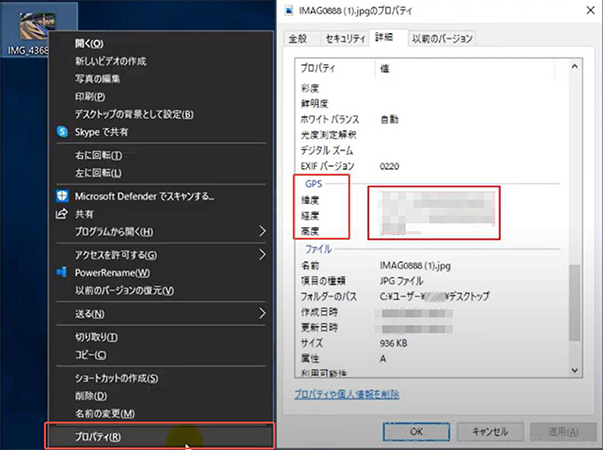Screen dimensions: 603x450
Task: Click the property list scrollbar thumb
Action: pyautogui.click(x=575, y=303)
